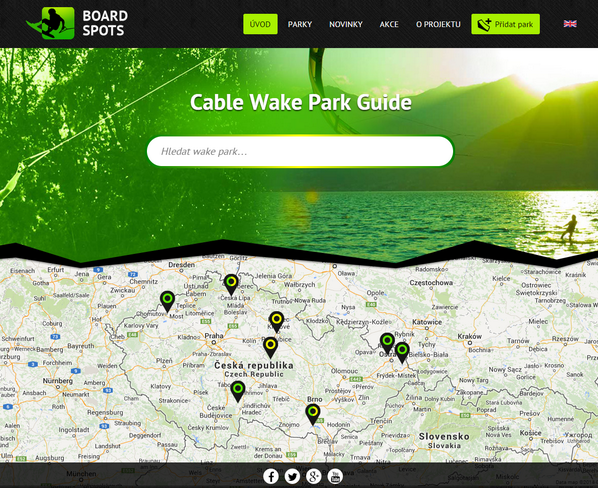
Task: Click the BOARD SPOTS title text
Action: 105,23
